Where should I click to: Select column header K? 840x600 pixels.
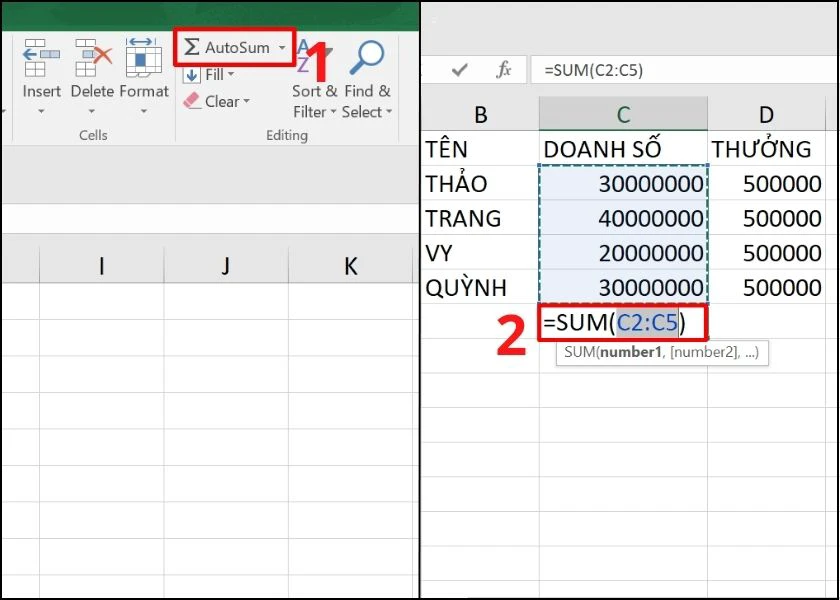[x=351, y=266]
